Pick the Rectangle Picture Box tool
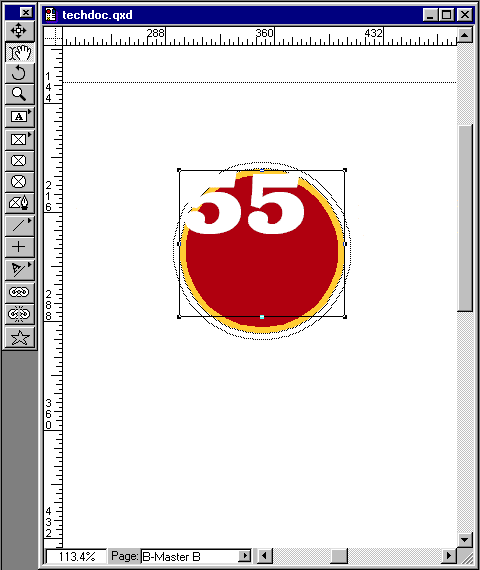480x570 pixels. coord(19,140)
